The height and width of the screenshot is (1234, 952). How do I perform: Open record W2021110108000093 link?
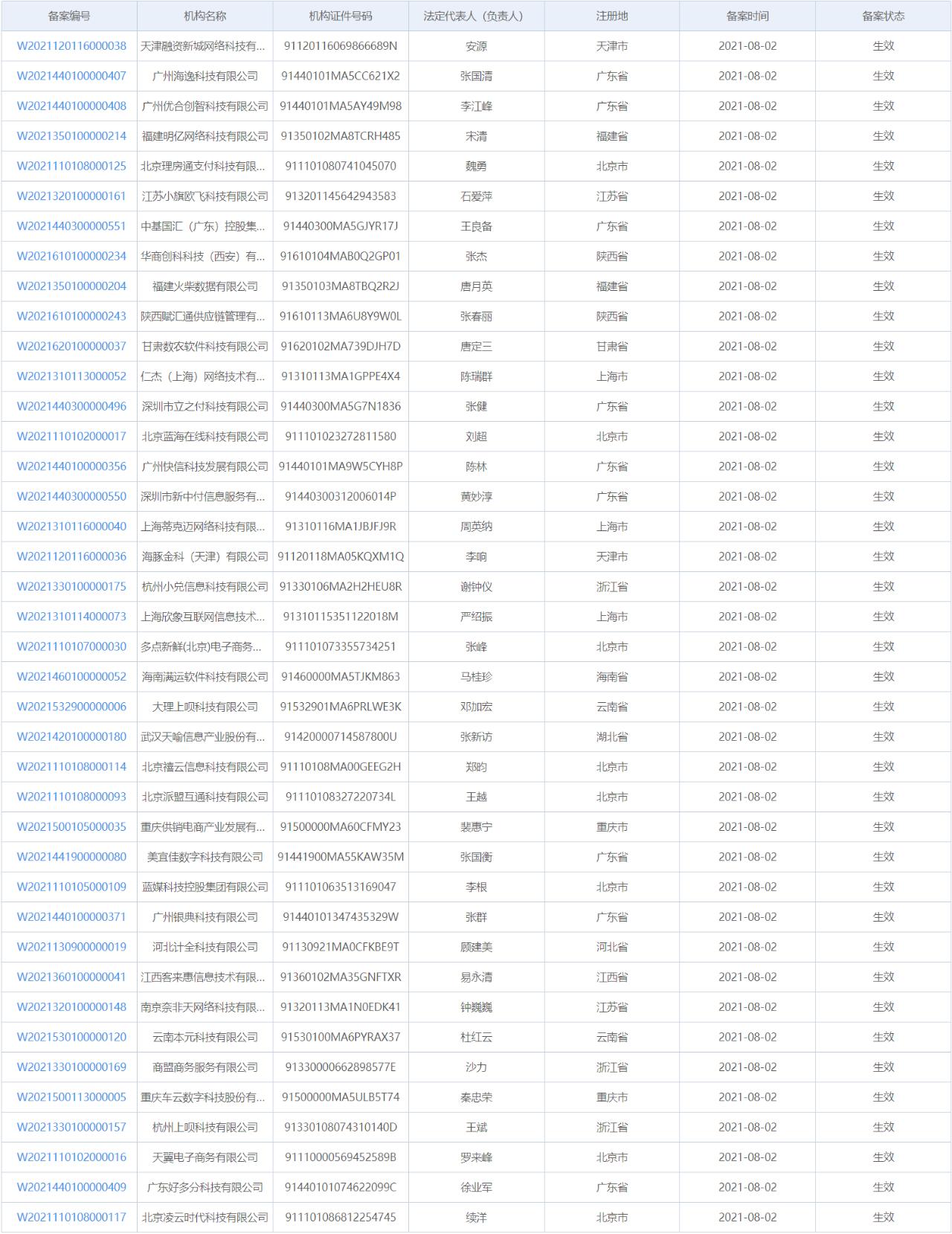point(71,797)
